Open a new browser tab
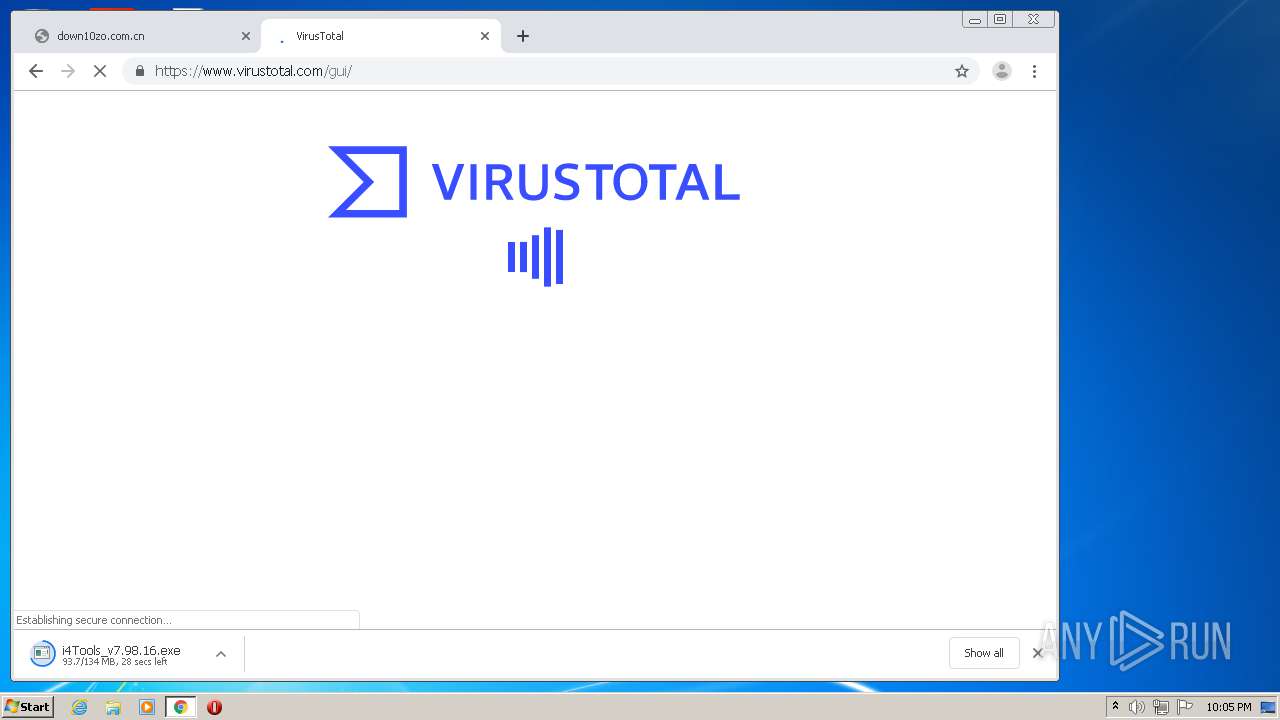The image size is (1280, 720). pyautogui.click(x=523, y=36)
